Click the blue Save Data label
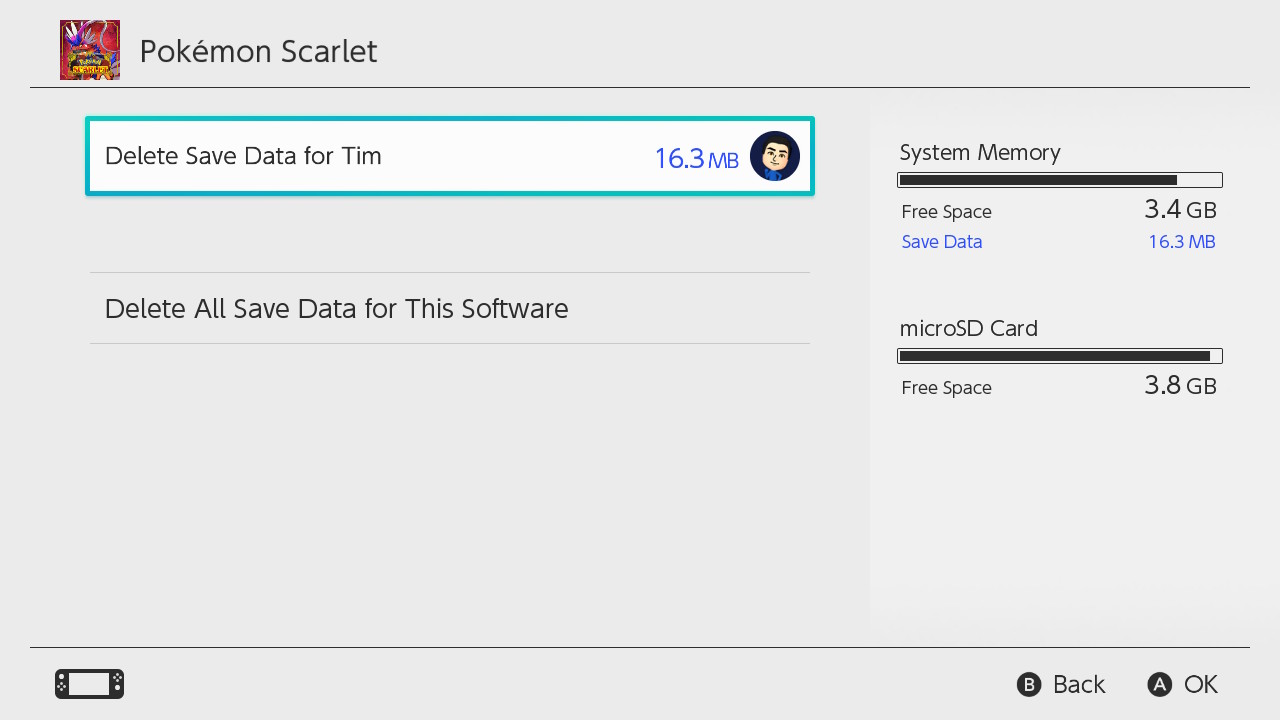Screen dimensions: 1280x720 (942, 242)
